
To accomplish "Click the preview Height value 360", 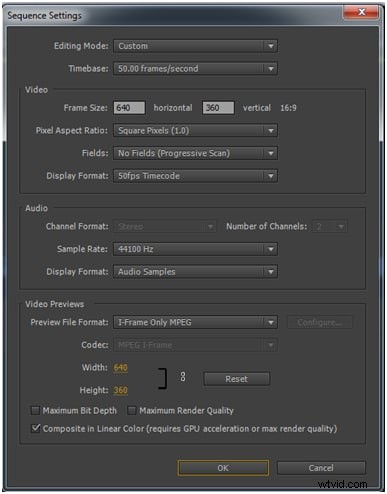I will tap(120, 390).
